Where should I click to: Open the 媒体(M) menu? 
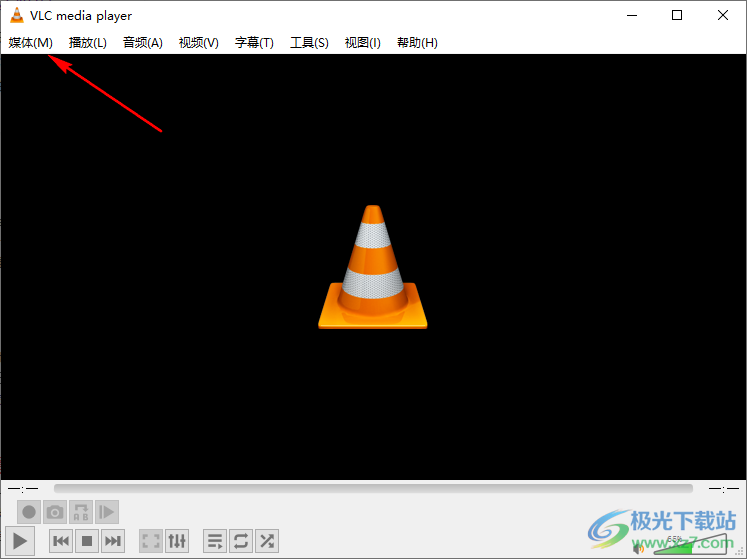(30, 43)
